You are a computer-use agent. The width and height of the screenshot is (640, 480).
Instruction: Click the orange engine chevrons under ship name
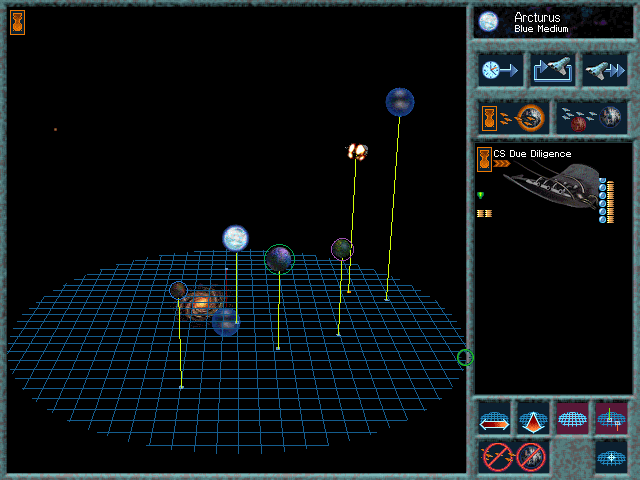point(502,164)
